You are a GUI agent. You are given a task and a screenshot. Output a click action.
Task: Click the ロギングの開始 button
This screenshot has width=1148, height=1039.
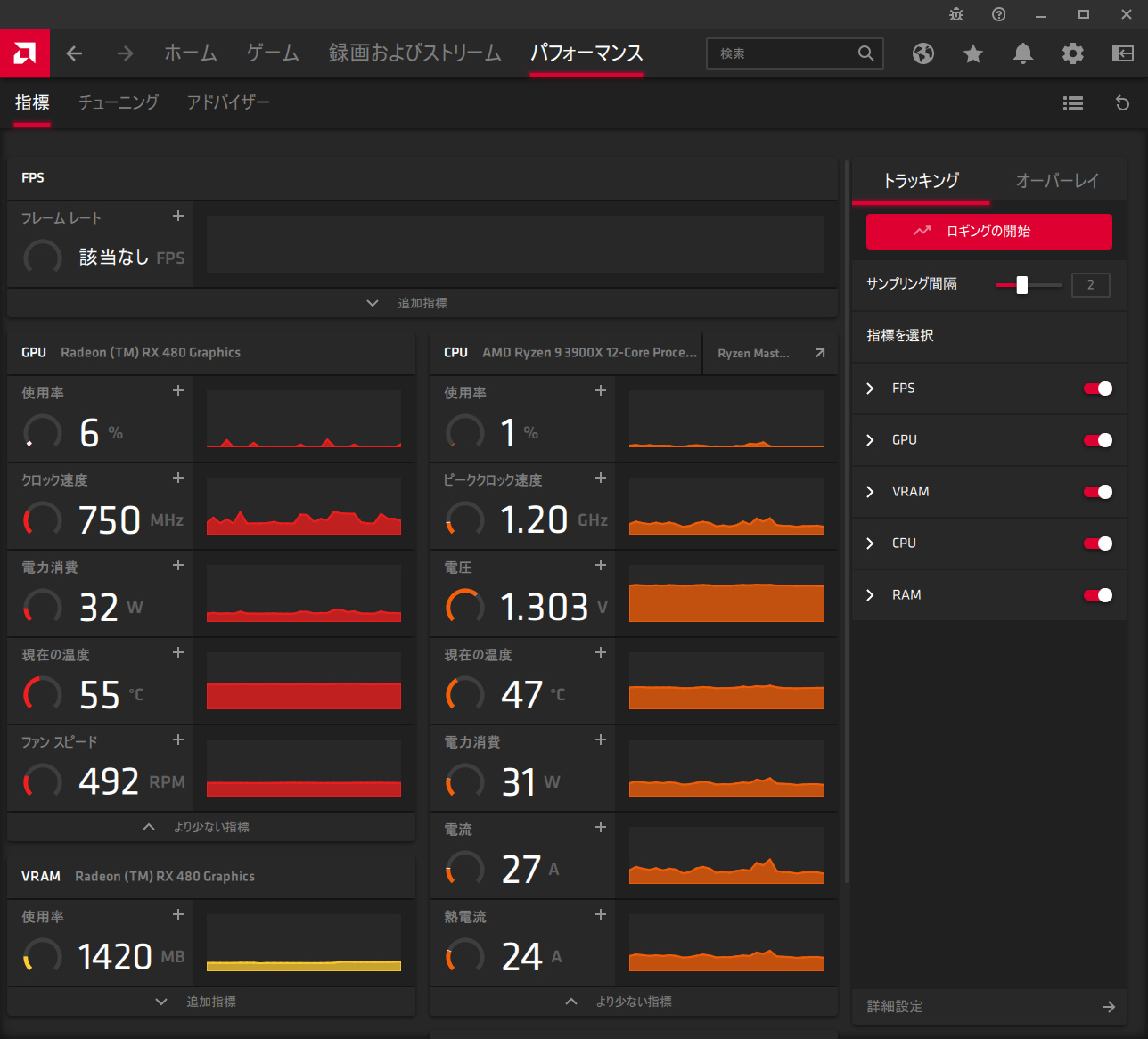[x=988, y=232]
